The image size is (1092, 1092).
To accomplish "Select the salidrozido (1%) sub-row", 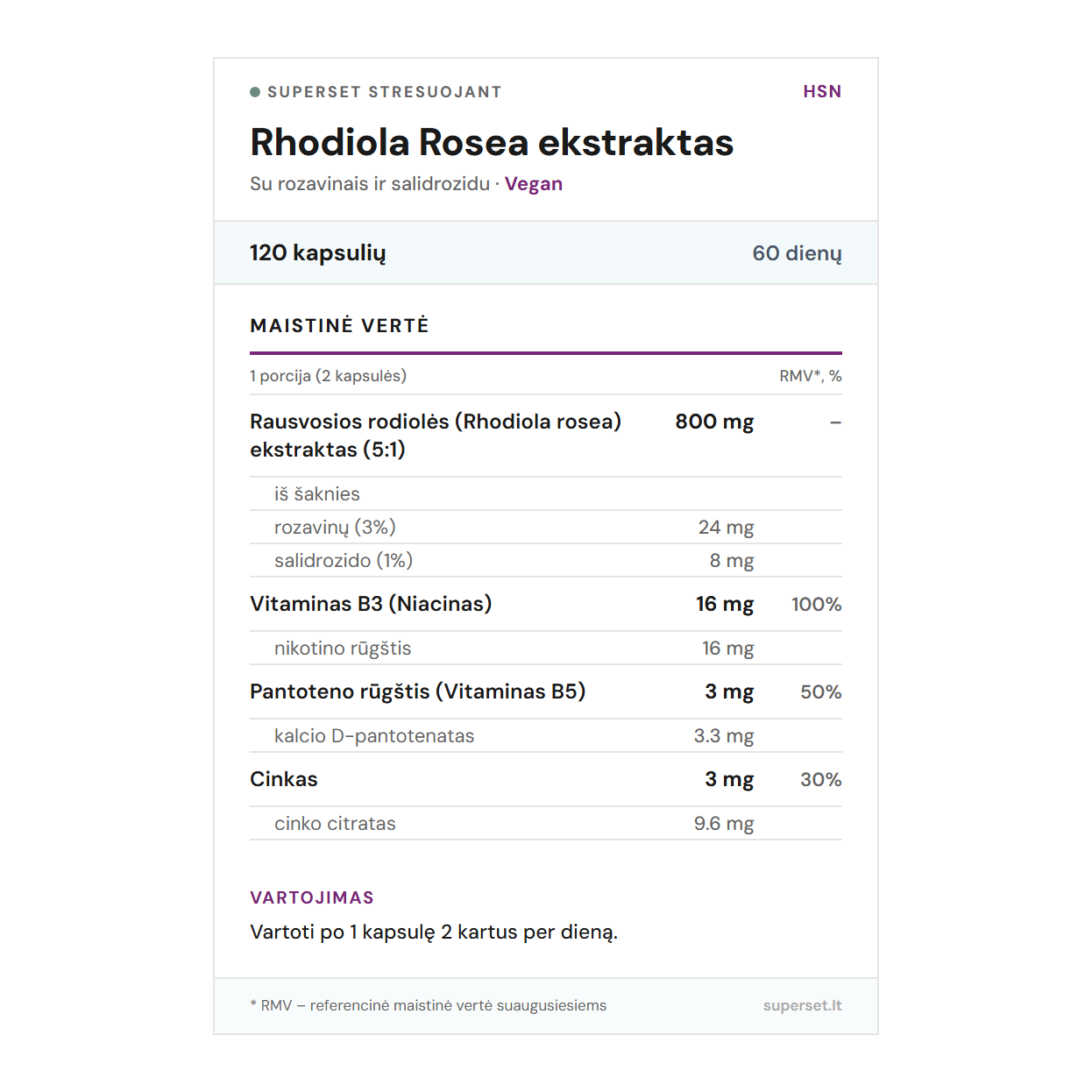I will [343, 561].
